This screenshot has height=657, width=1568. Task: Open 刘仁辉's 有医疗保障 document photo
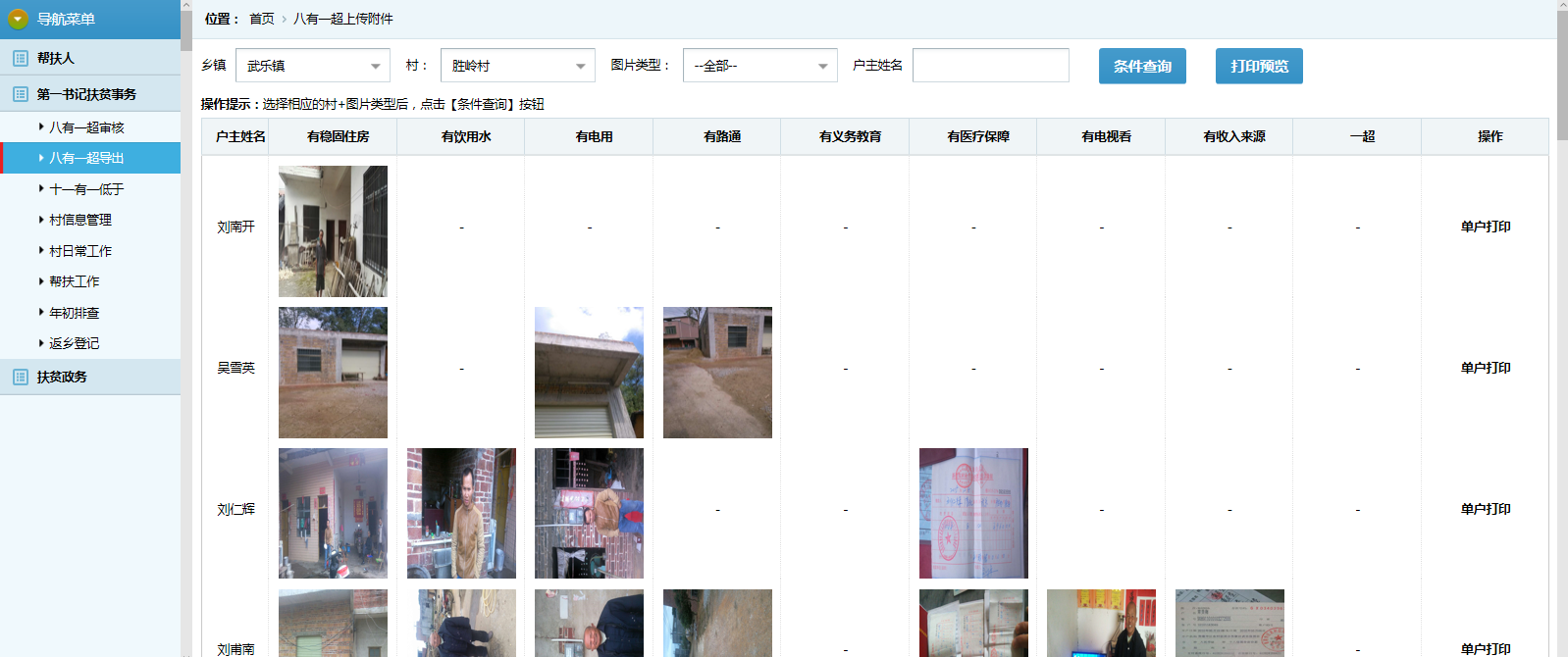(973, 513)
